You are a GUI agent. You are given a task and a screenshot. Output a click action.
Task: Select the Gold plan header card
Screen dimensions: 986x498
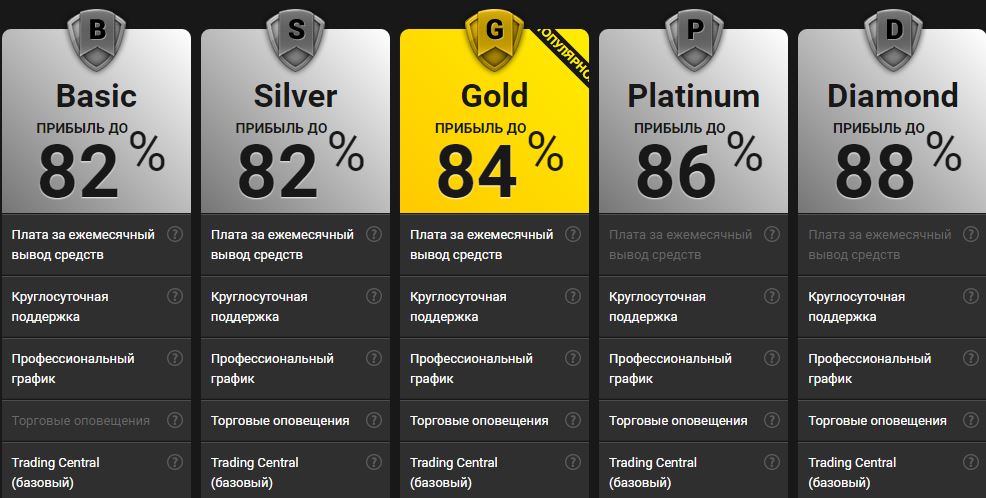click(x=494, y=121)
